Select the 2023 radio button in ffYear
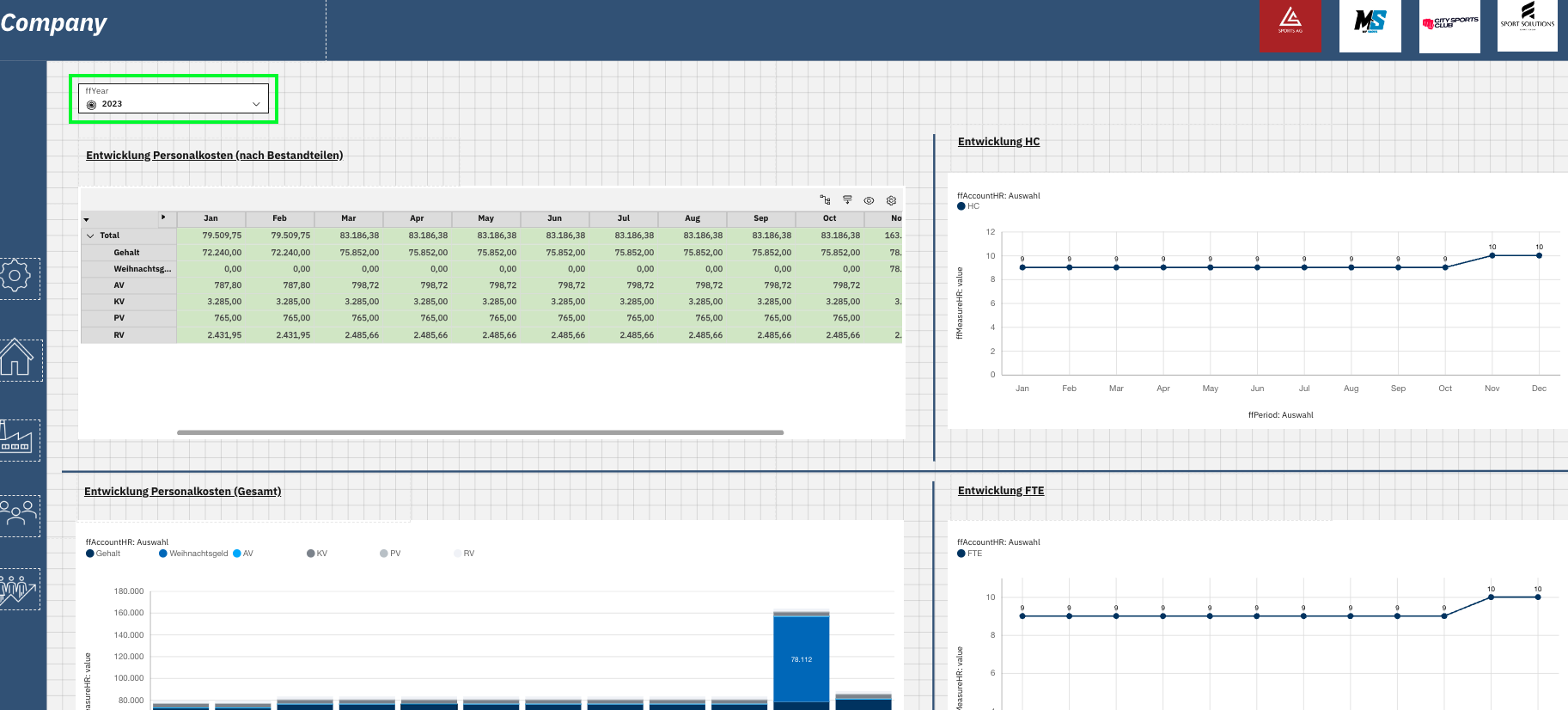 click(92, 105)
